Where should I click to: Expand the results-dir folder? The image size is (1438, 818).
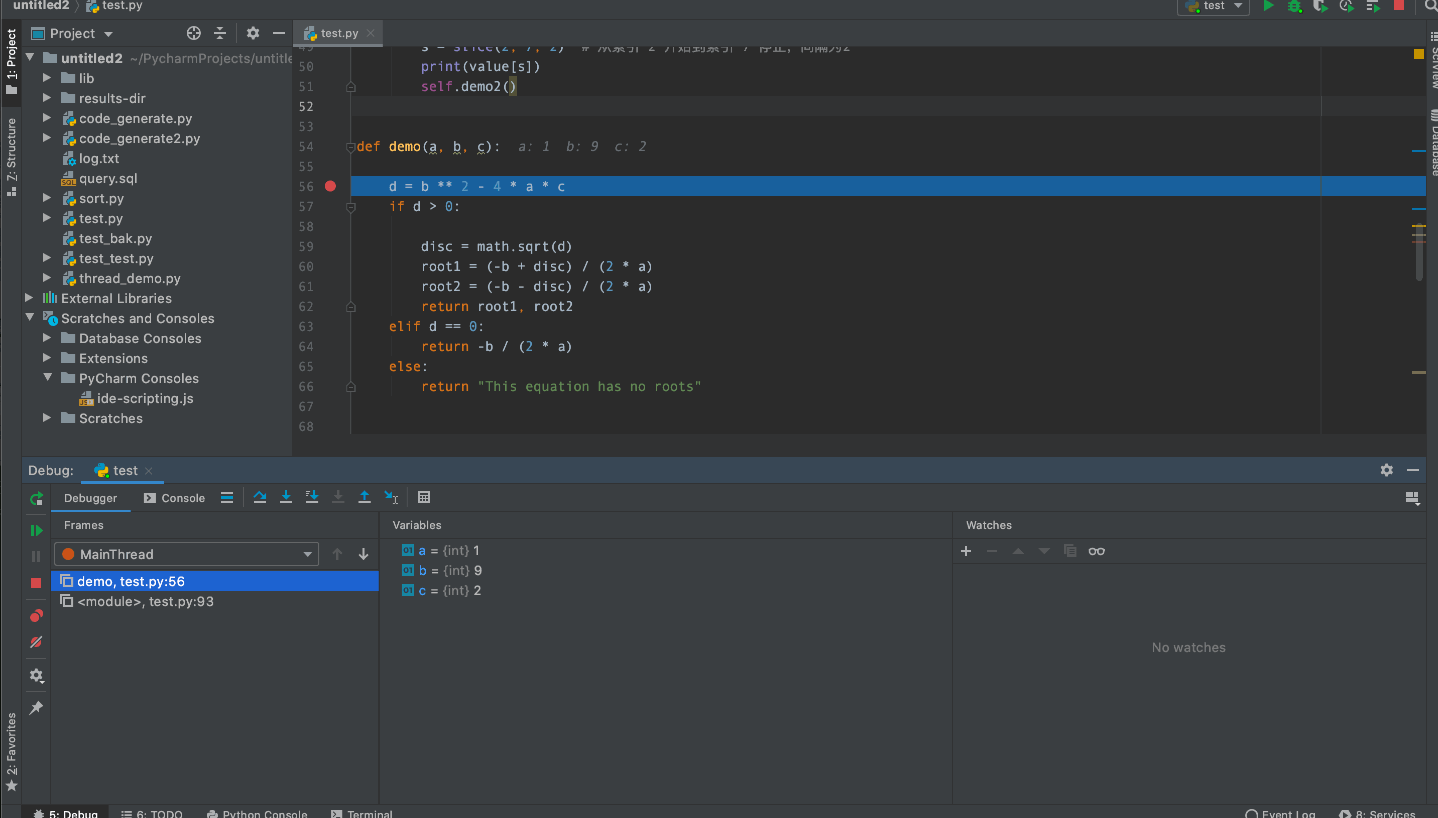[47, 98]
